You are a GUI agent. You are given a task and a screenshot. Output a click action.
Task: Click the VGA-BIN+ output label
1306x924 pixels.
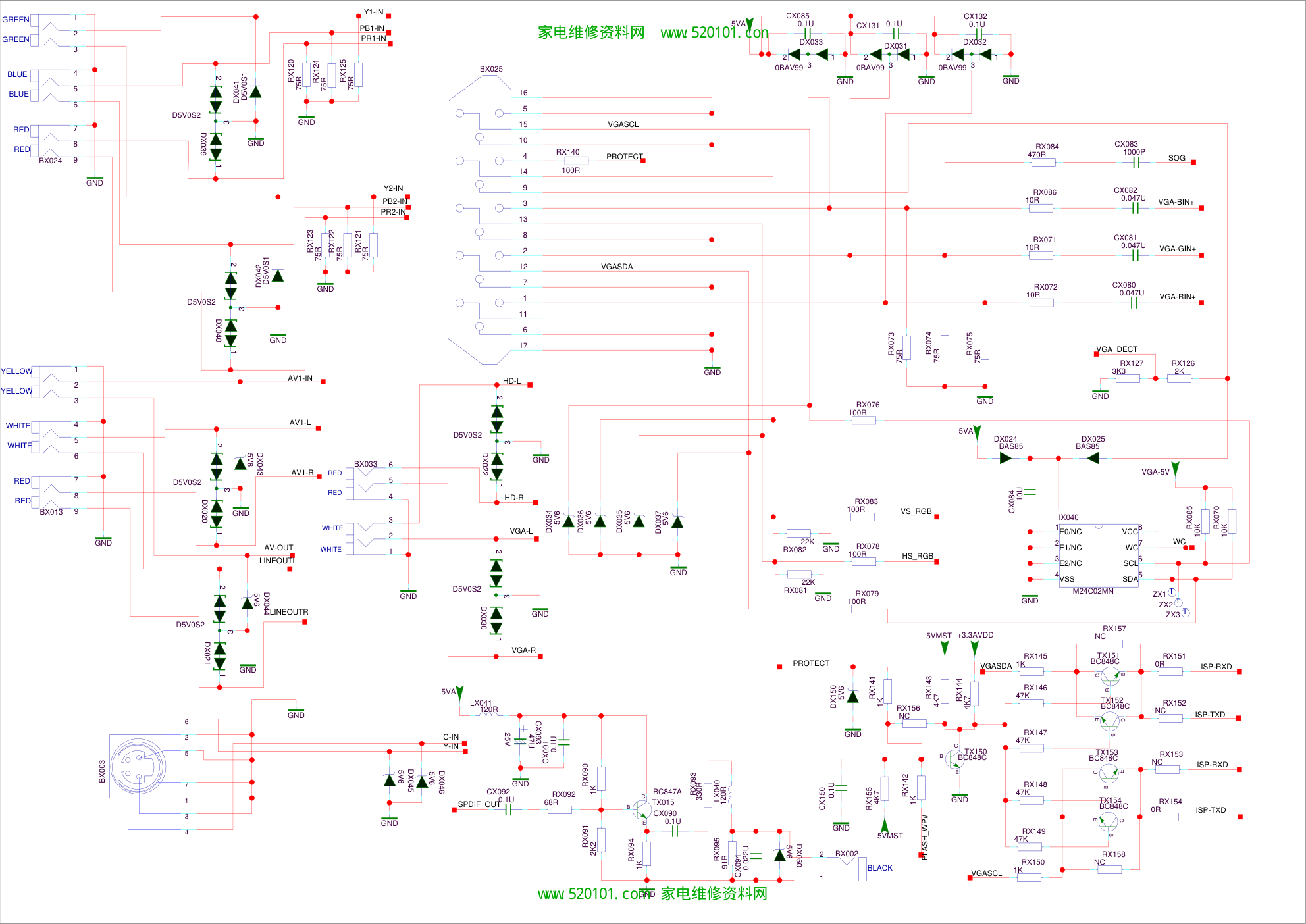click(x=1176, y=202)
